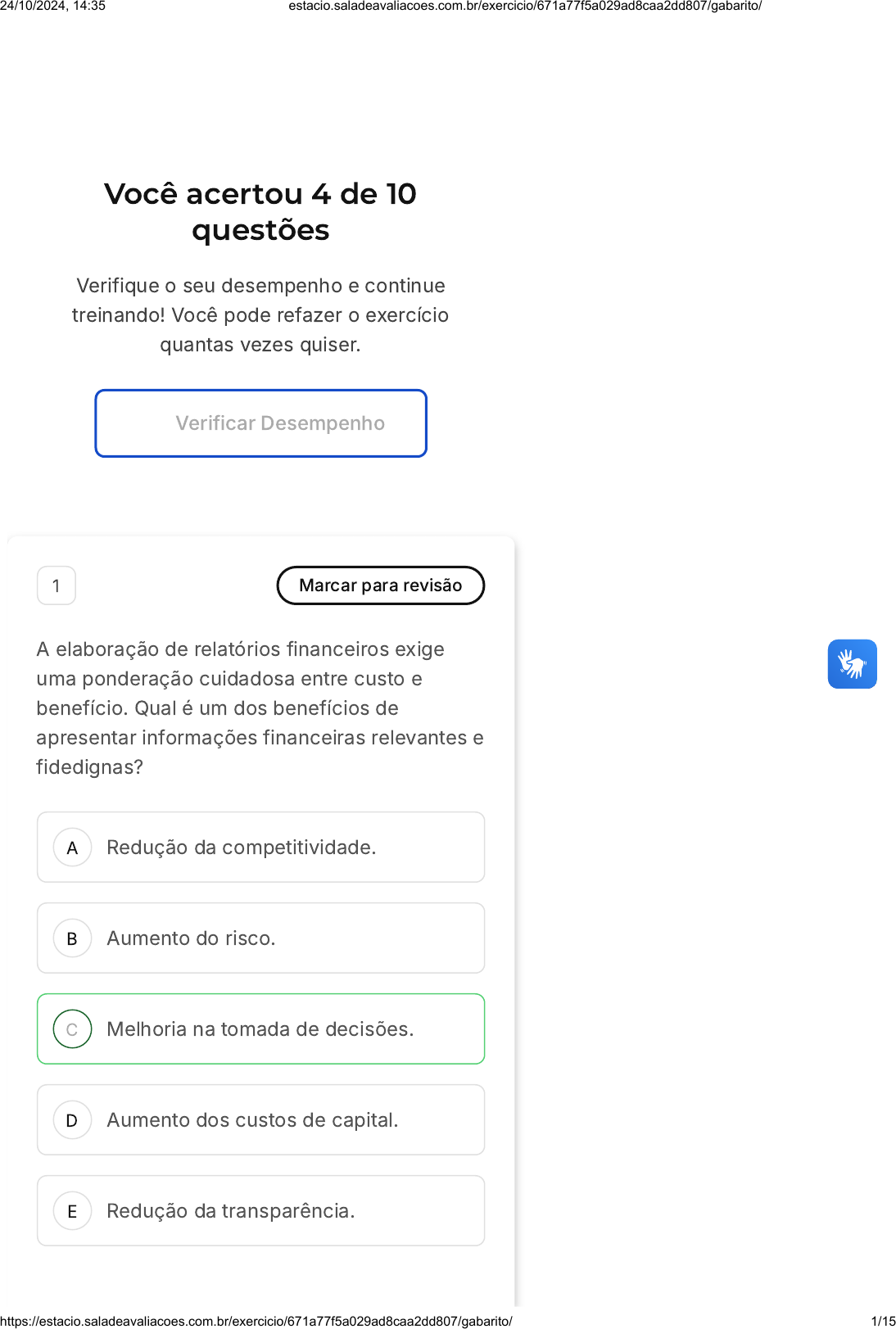Select radio circle D
Viewport: 896px width, 1329px height.
(72, 1120)
